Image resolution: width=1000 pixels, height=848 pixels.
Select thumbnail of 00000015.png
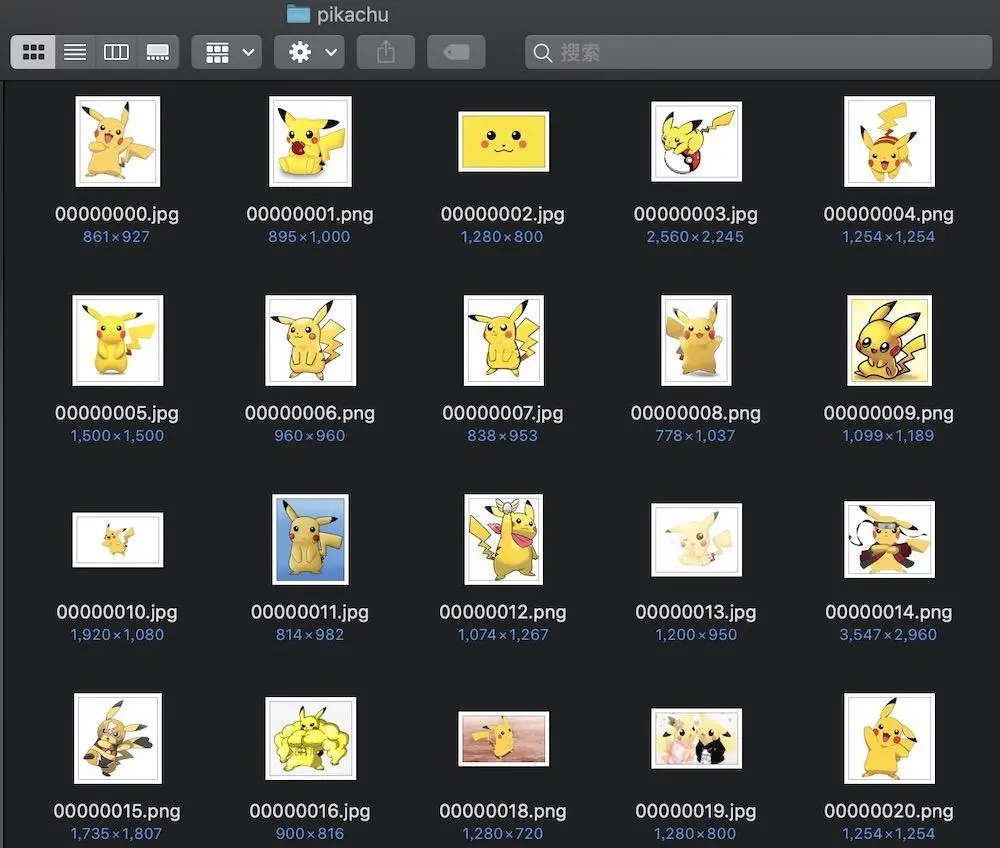click(117, 738)
